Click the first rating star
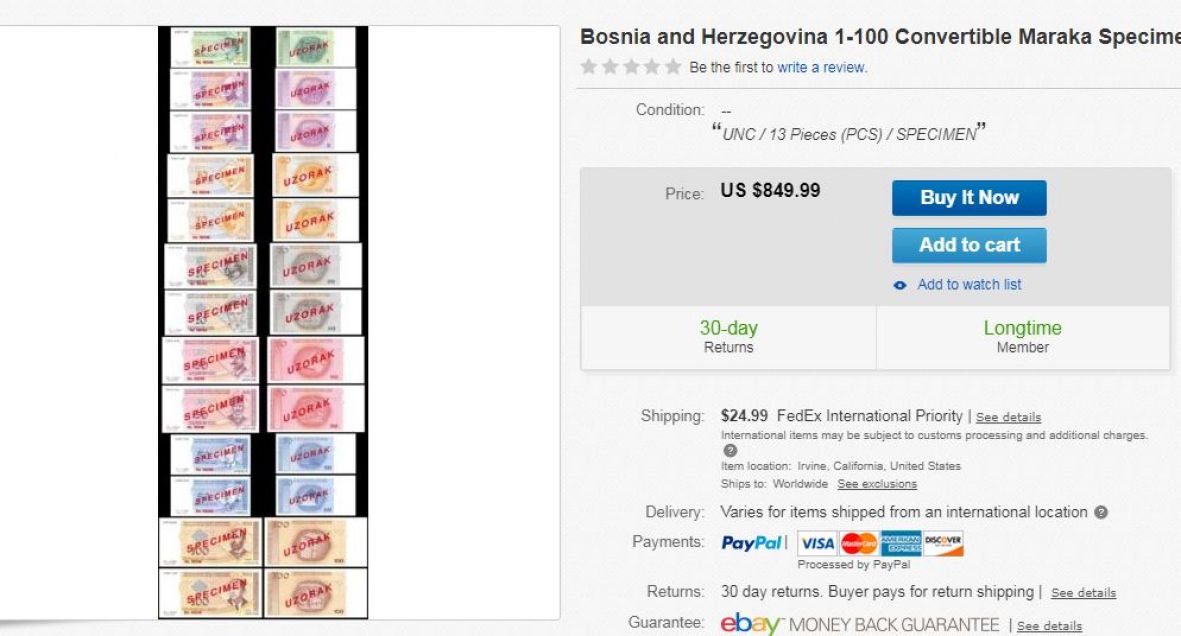1181x636 pixels. [589, 68]
